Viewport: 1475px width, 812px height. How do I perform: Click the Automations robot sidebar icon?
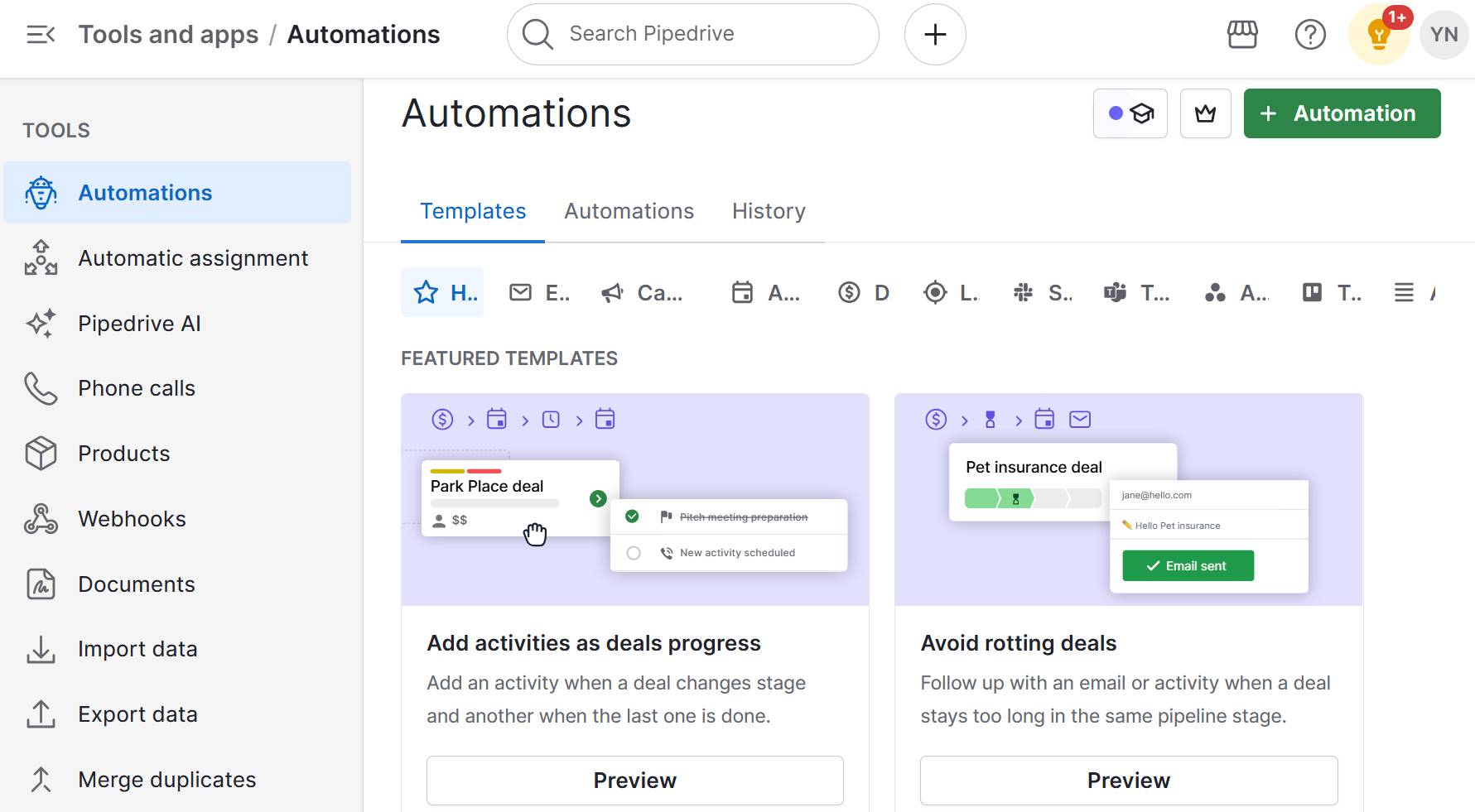41,193
